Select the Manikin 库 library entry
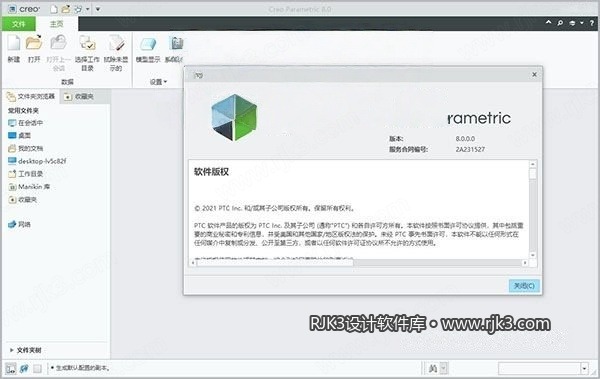This screenshot has width=600, height=379. click(x=29, y=187)
